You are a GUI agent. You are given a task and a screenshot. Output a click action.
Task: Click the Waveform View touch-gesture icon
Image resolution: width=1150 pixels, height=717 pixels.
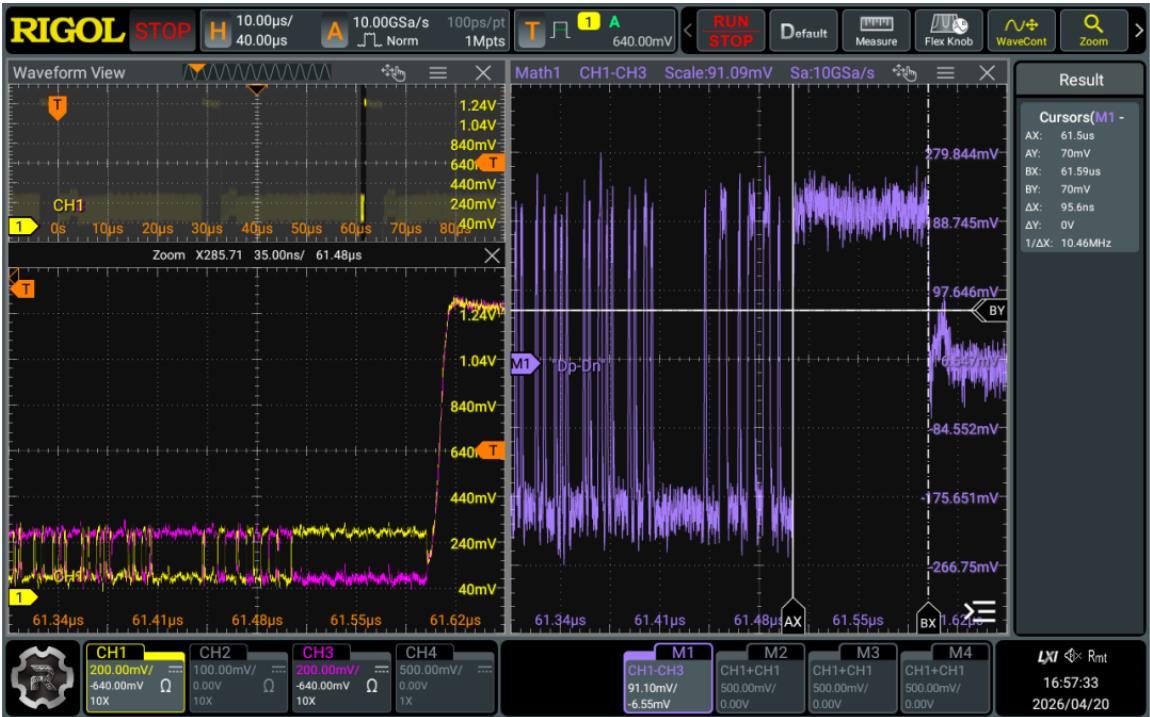[393, 73]
